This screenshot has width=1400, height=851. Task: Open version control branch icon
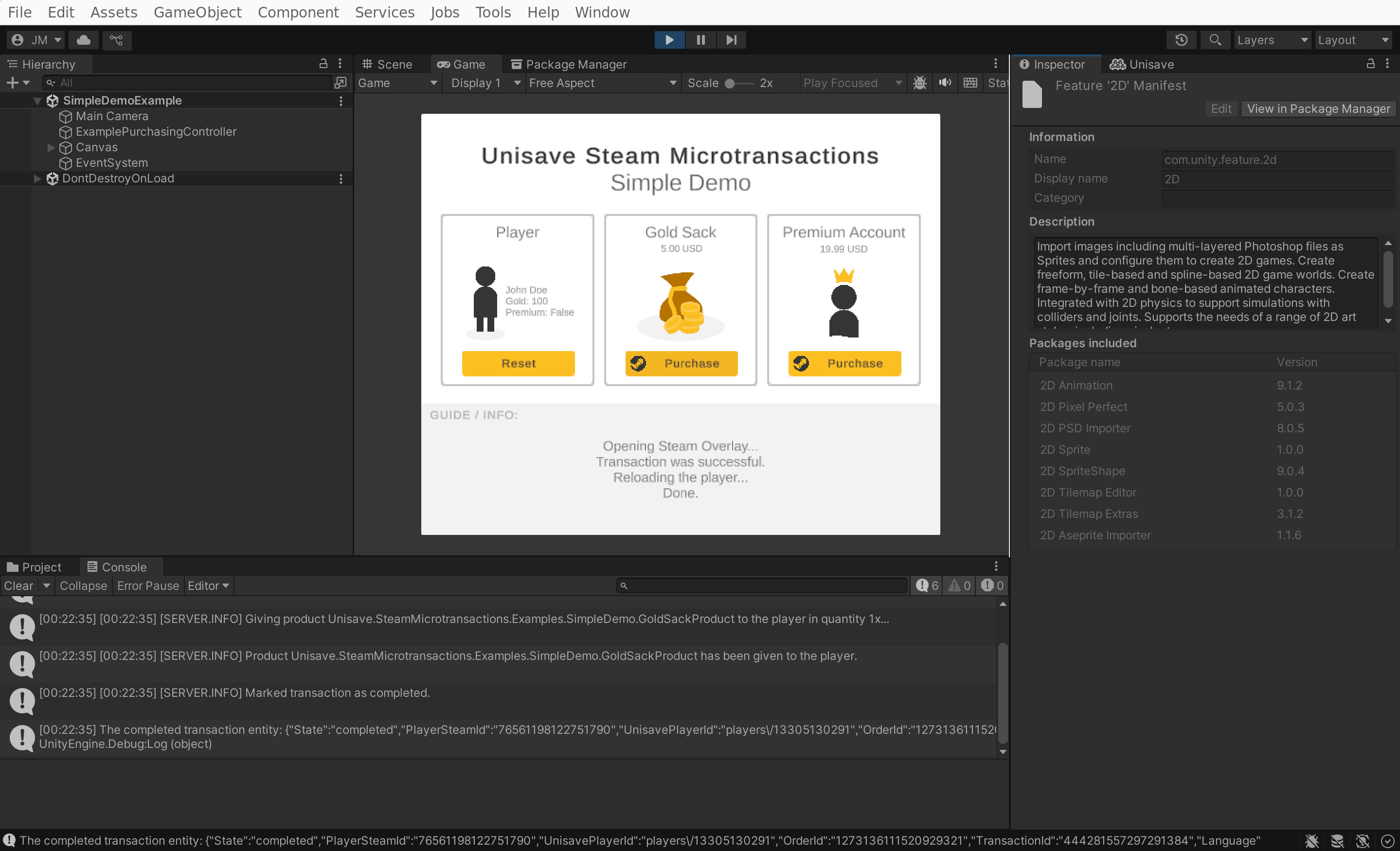[116, 40]
